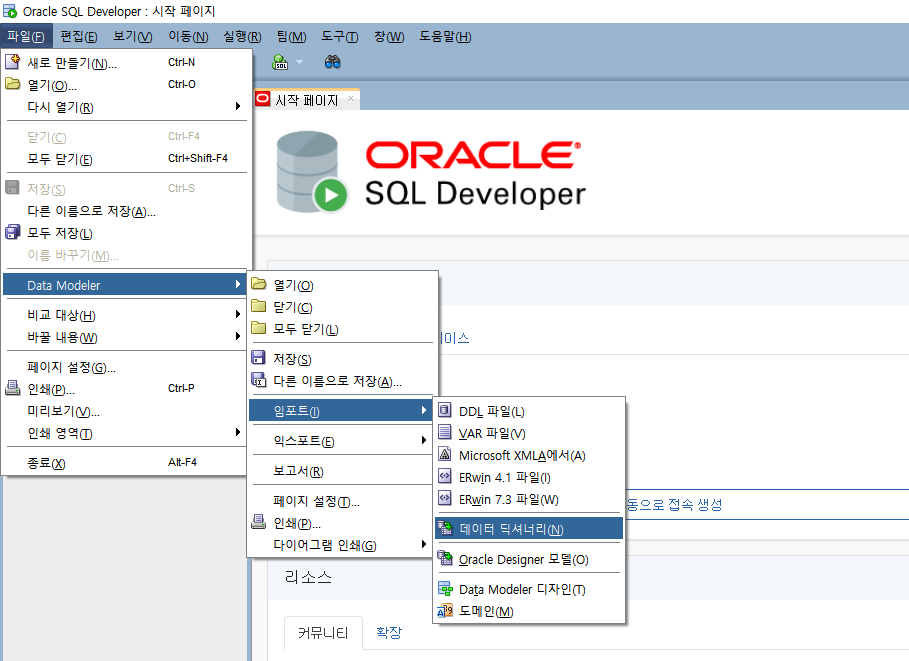Click the diskette icon beside 저장(S) in Data Modeler submenu
This screenshot has width=909, height=661.
point(259,358)
